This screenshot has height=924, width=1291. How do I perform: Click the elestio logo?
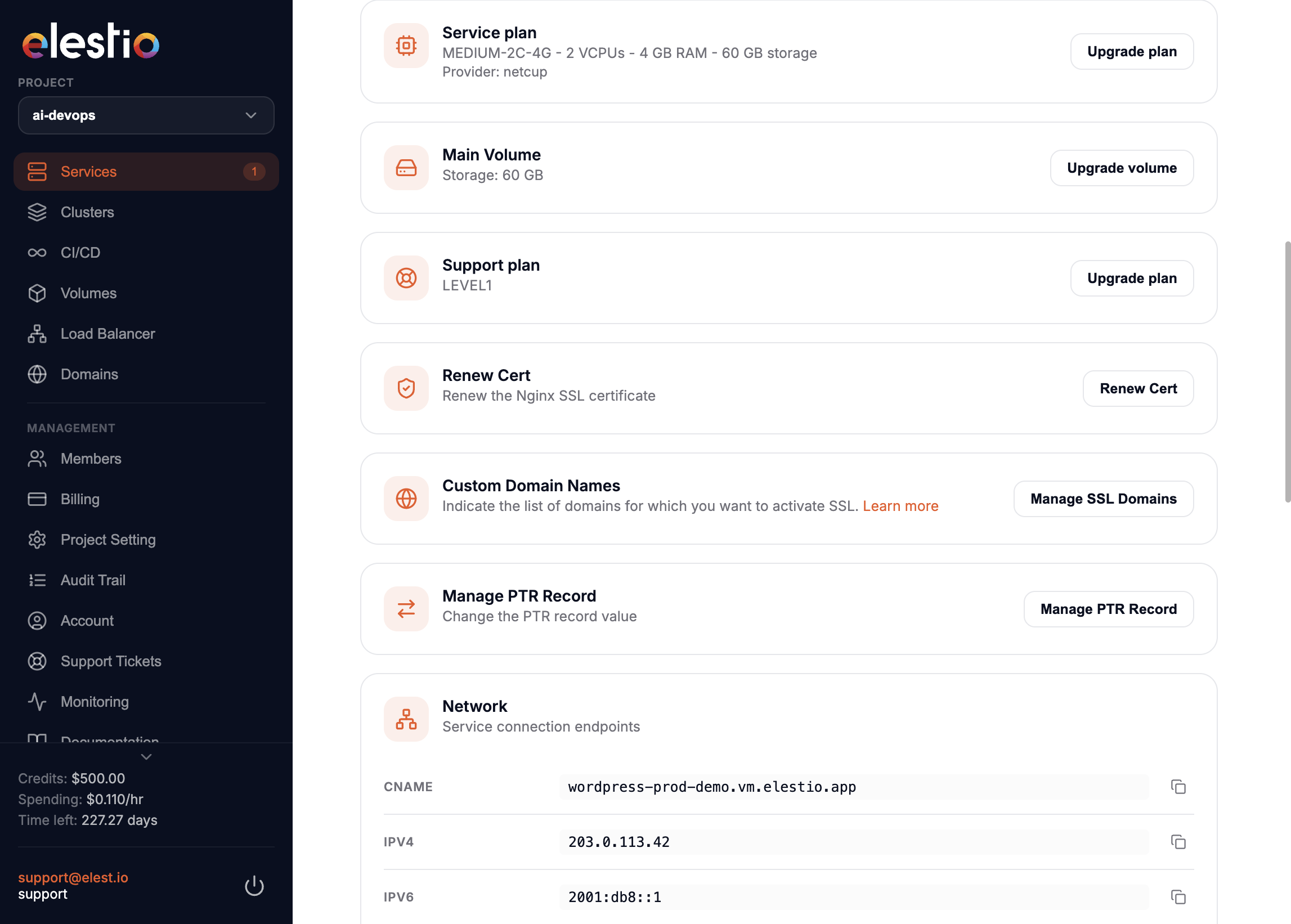click(x=91, y=41)
